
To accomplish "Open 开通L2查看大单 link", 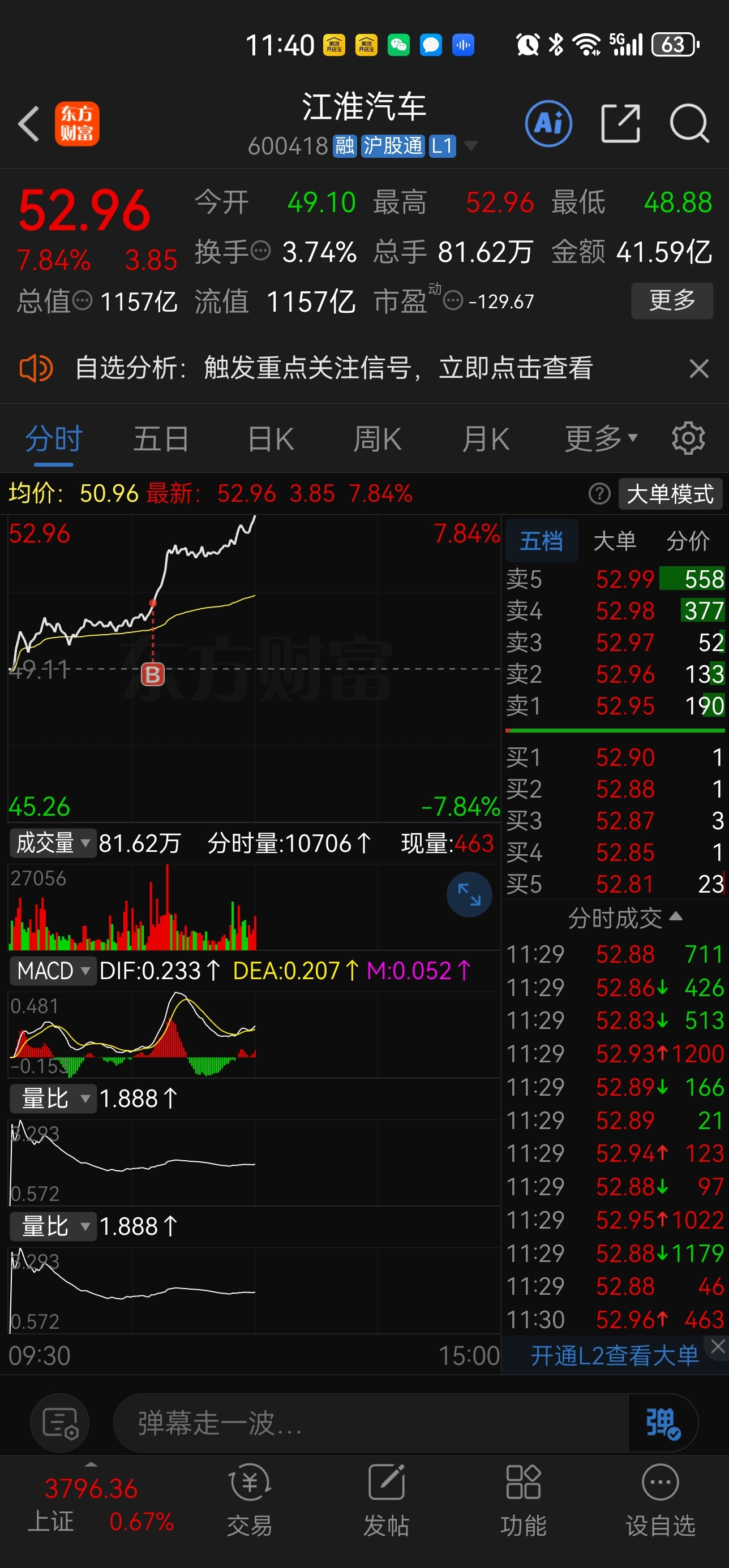I will [x=615, y=1355].
